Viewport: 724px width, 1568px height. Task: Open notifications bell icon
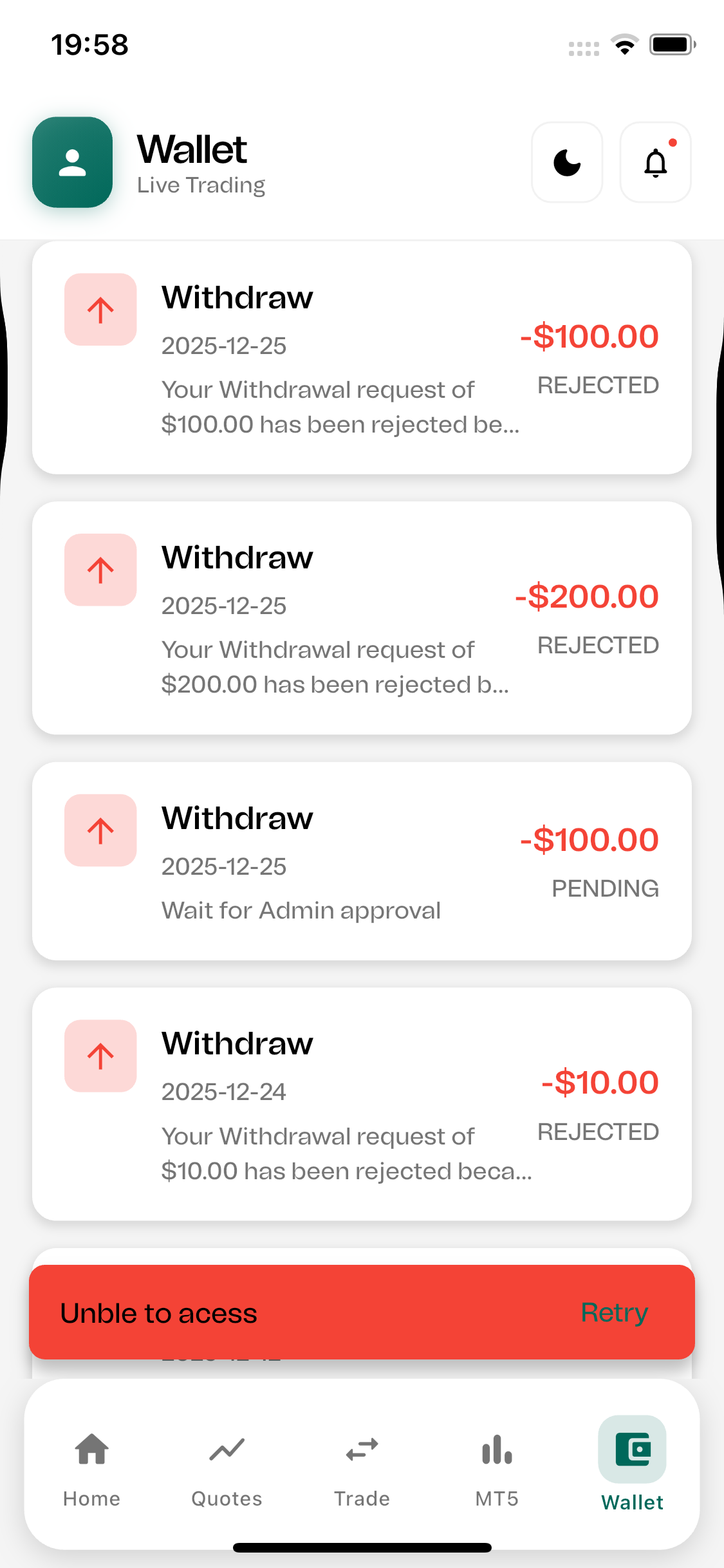(655, 162)
